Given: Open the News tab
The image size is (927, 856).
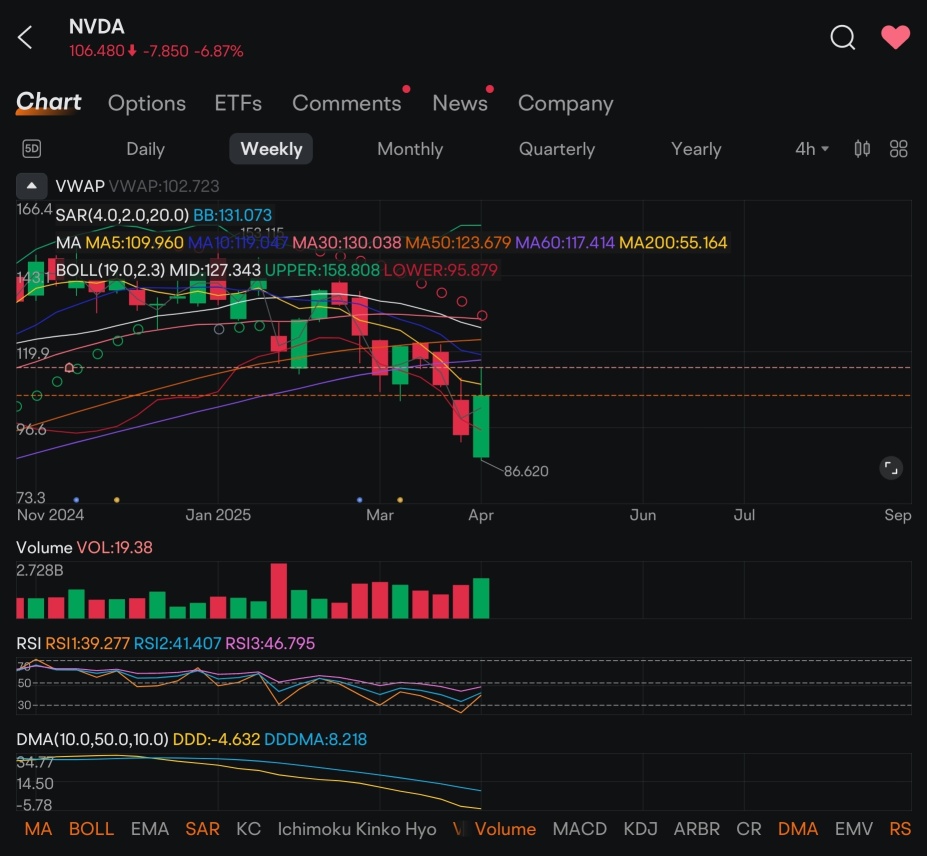Looking at the screenshot, I should 460,103.
